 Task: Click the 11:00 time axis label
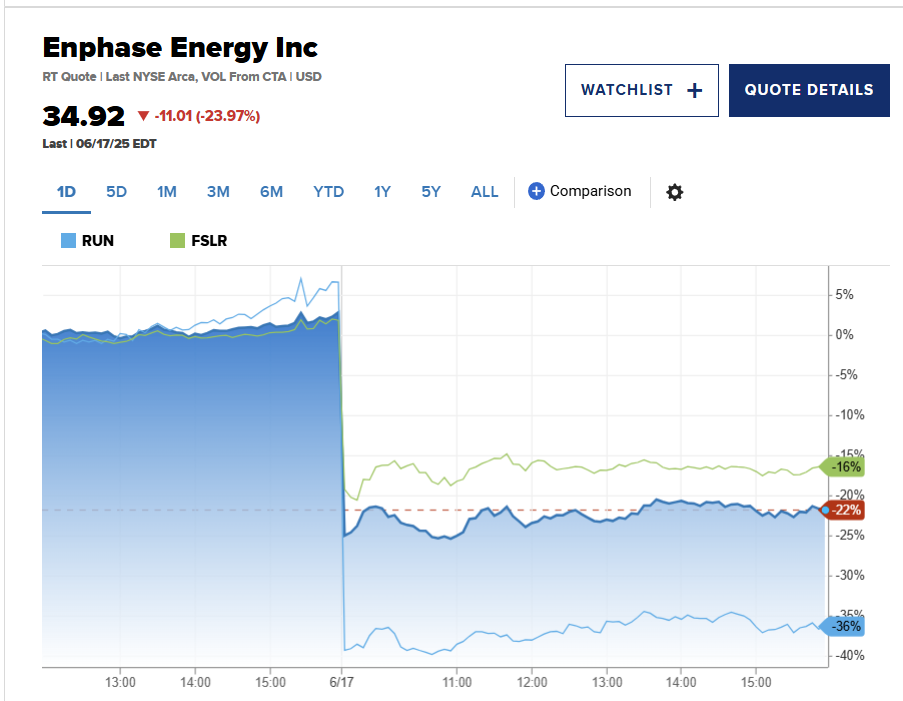click(x=457, y=683)
